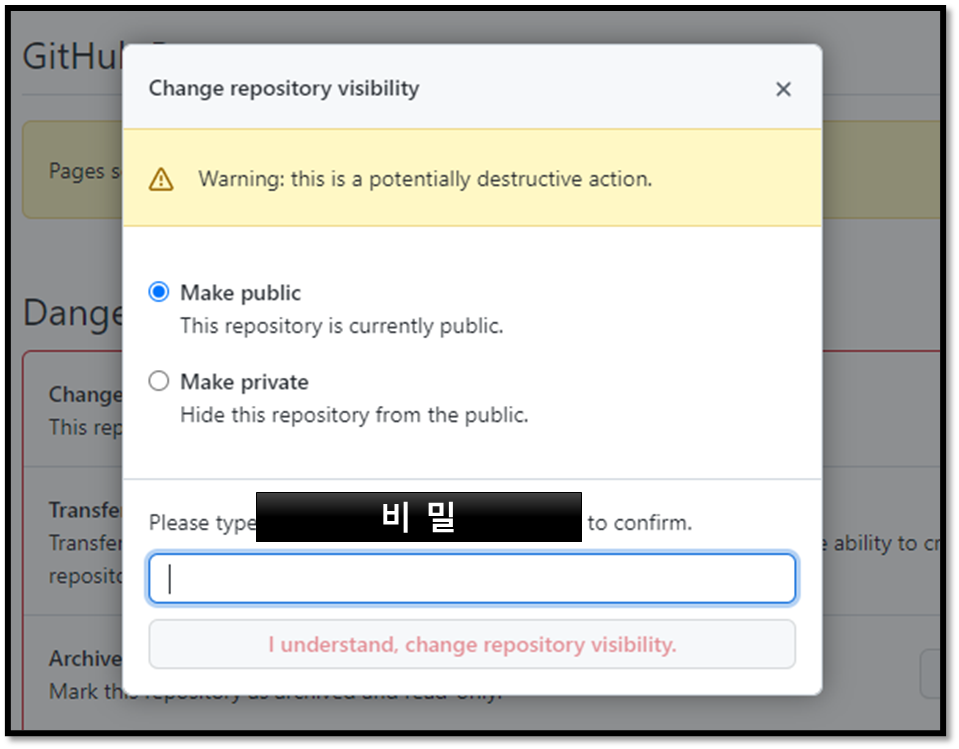The width and height of the screenshot is (959, 749).
Task: Close the Change repository visibility dialog
Action: pyautogui.click(x=783, y=89)
